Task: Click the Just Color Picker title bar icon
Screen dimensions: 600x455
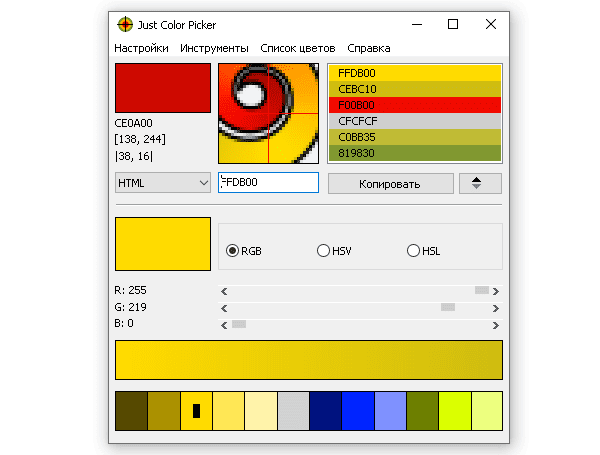Action: pos(125,24)
